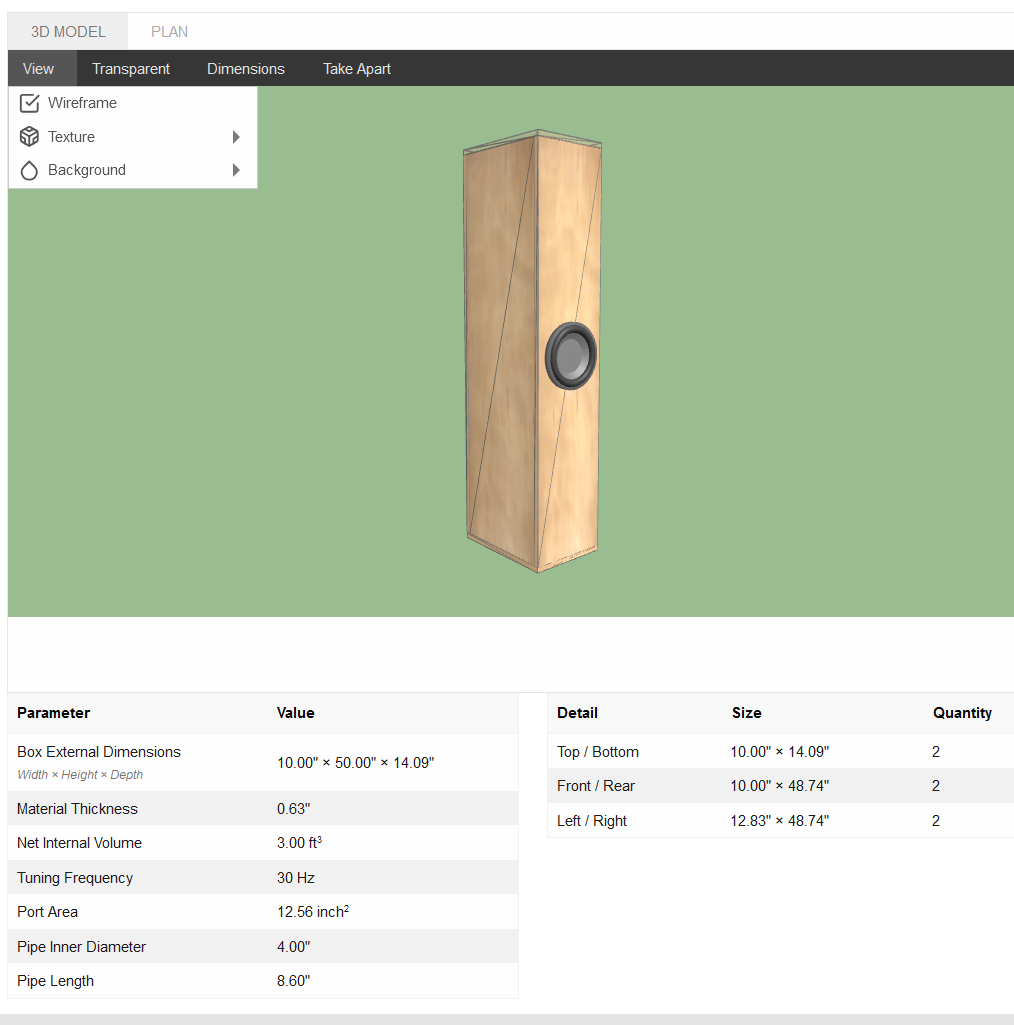The image size is (1014, 1025).
Task: Click the Value column header
Action: (x=296, y=713)
